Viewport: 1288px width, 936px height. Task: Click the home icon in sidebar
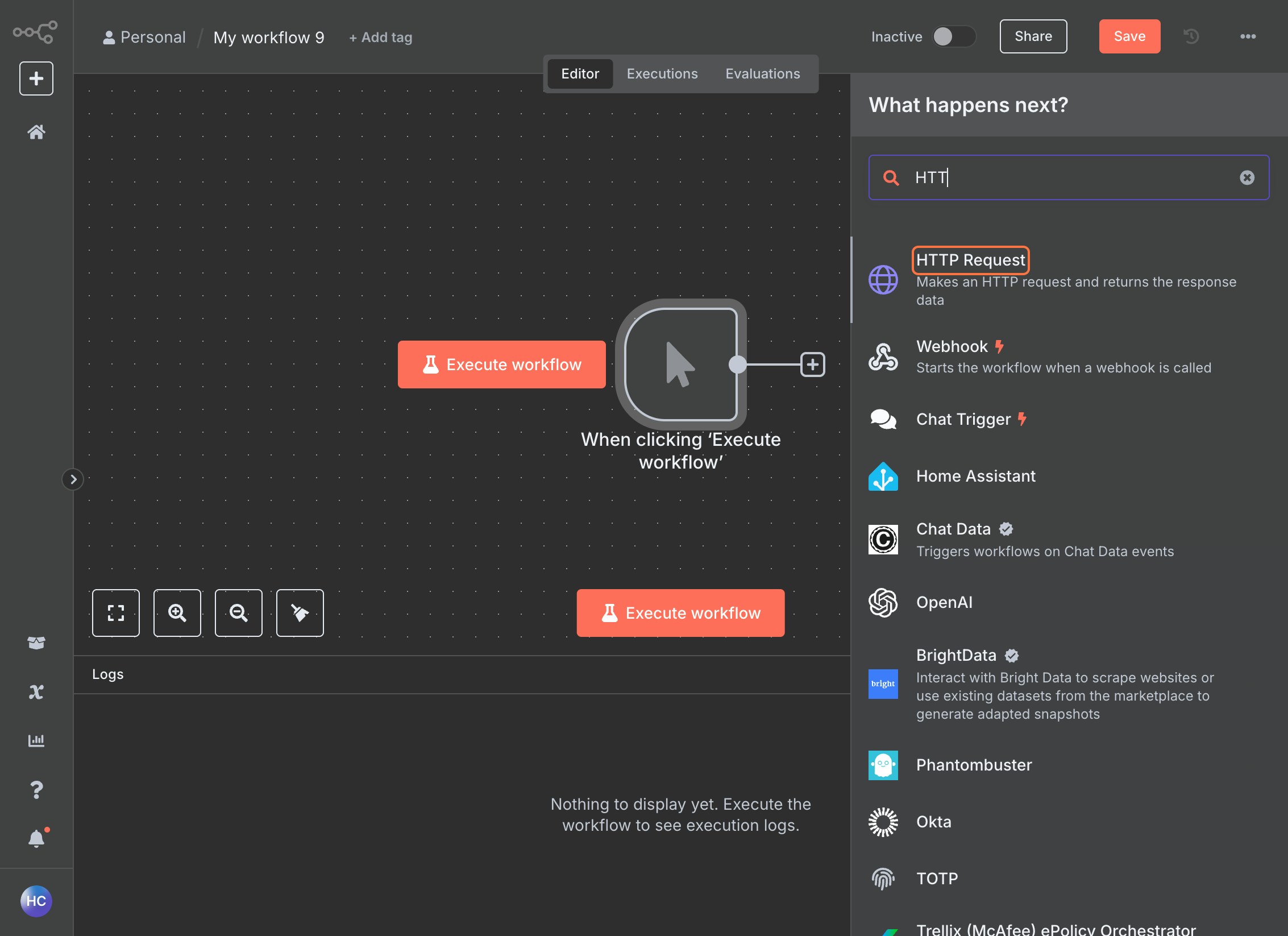36,132
